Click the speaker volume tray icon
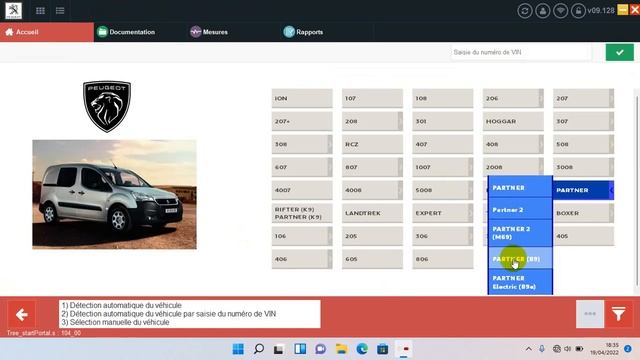The width and height of the screenshot is (640, 360). click(x=567, y=349)
